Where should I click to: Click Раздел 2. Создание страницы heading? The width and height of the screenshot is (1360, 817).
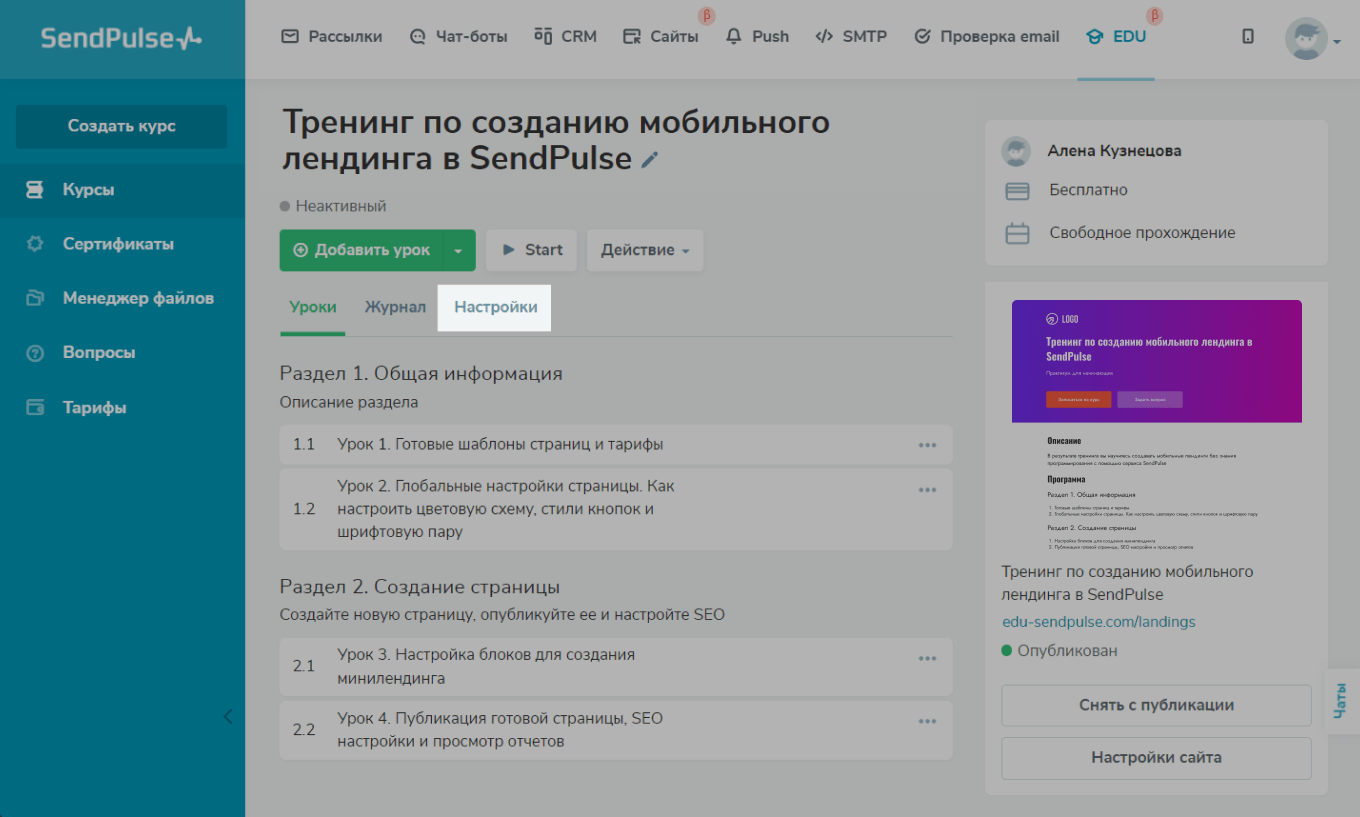[420, 587]
